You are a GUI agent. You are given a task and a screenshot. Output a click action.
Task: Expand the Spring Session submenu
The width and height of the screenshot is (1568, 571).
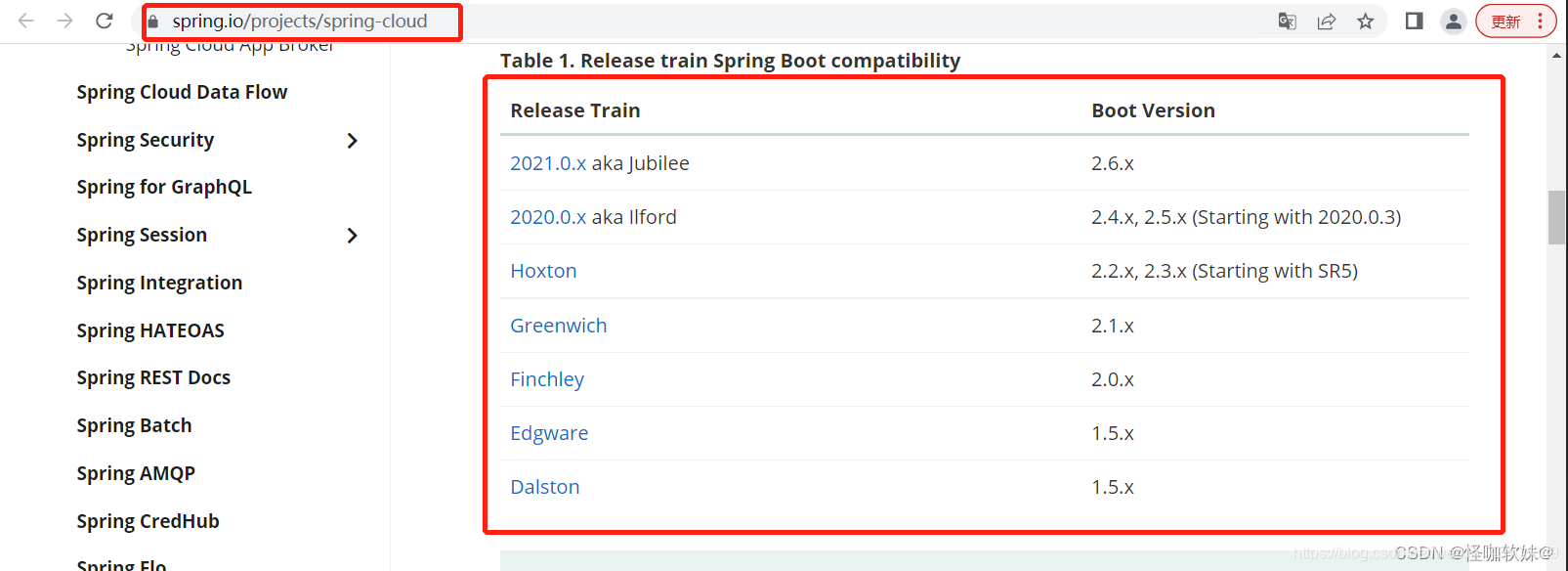pos(353,236)
